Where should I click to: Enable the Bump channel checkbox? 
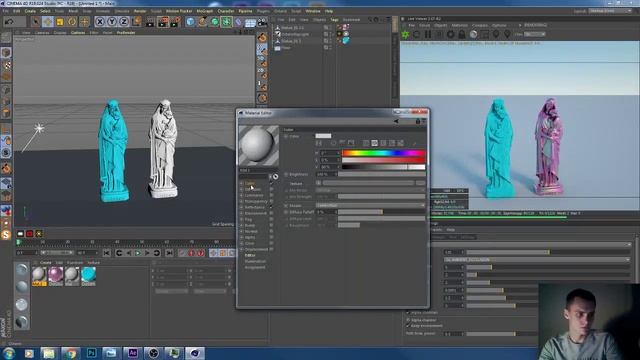click(x=271, y=225)
